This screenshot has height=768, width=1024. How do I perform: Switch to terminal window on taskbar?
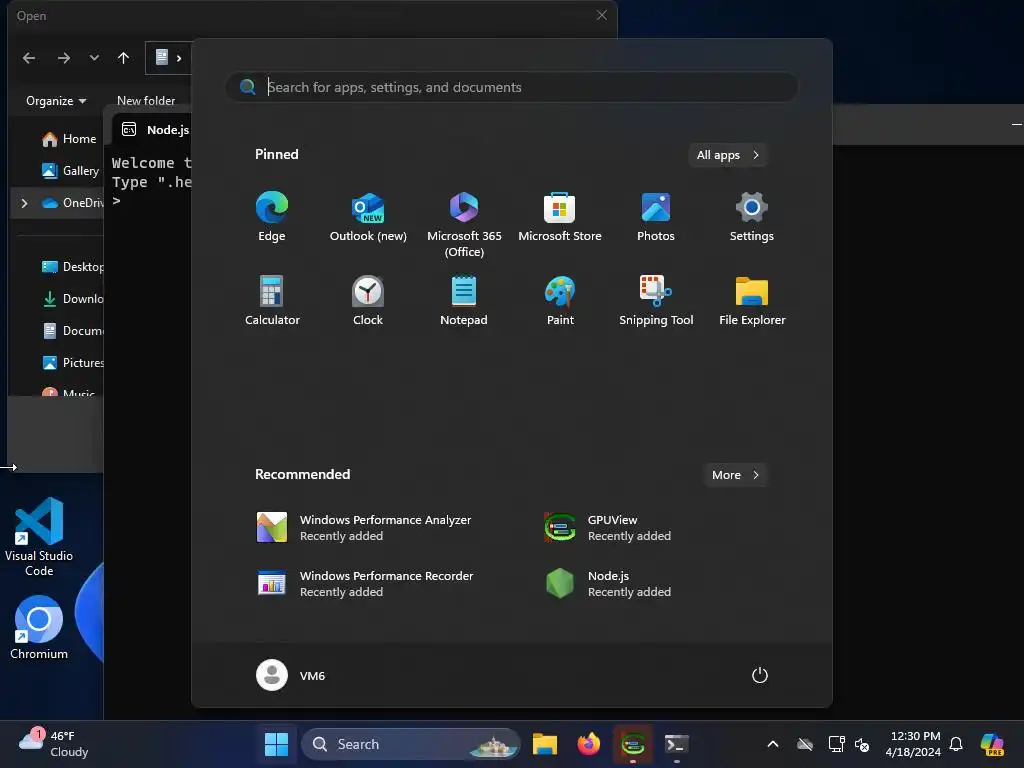[x=676, y=744]
